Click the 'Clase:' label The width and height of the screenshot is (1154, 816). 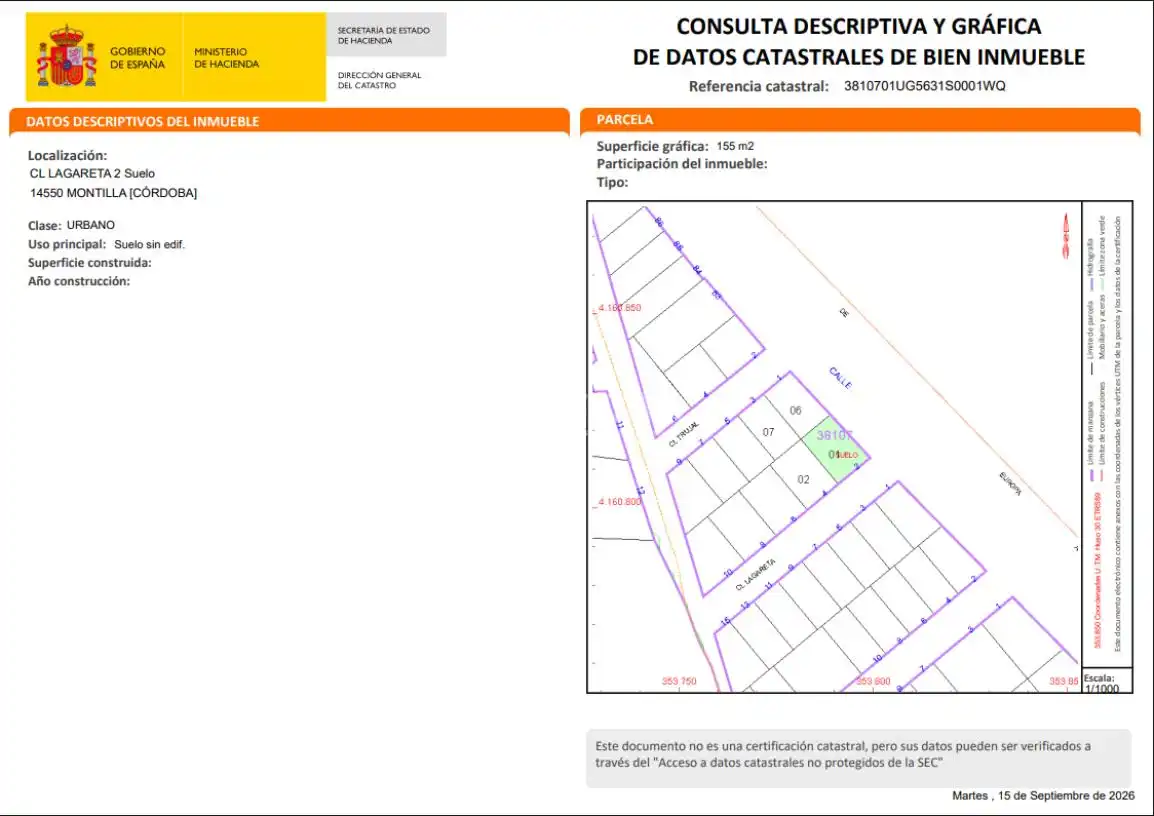tap(44, 225)
